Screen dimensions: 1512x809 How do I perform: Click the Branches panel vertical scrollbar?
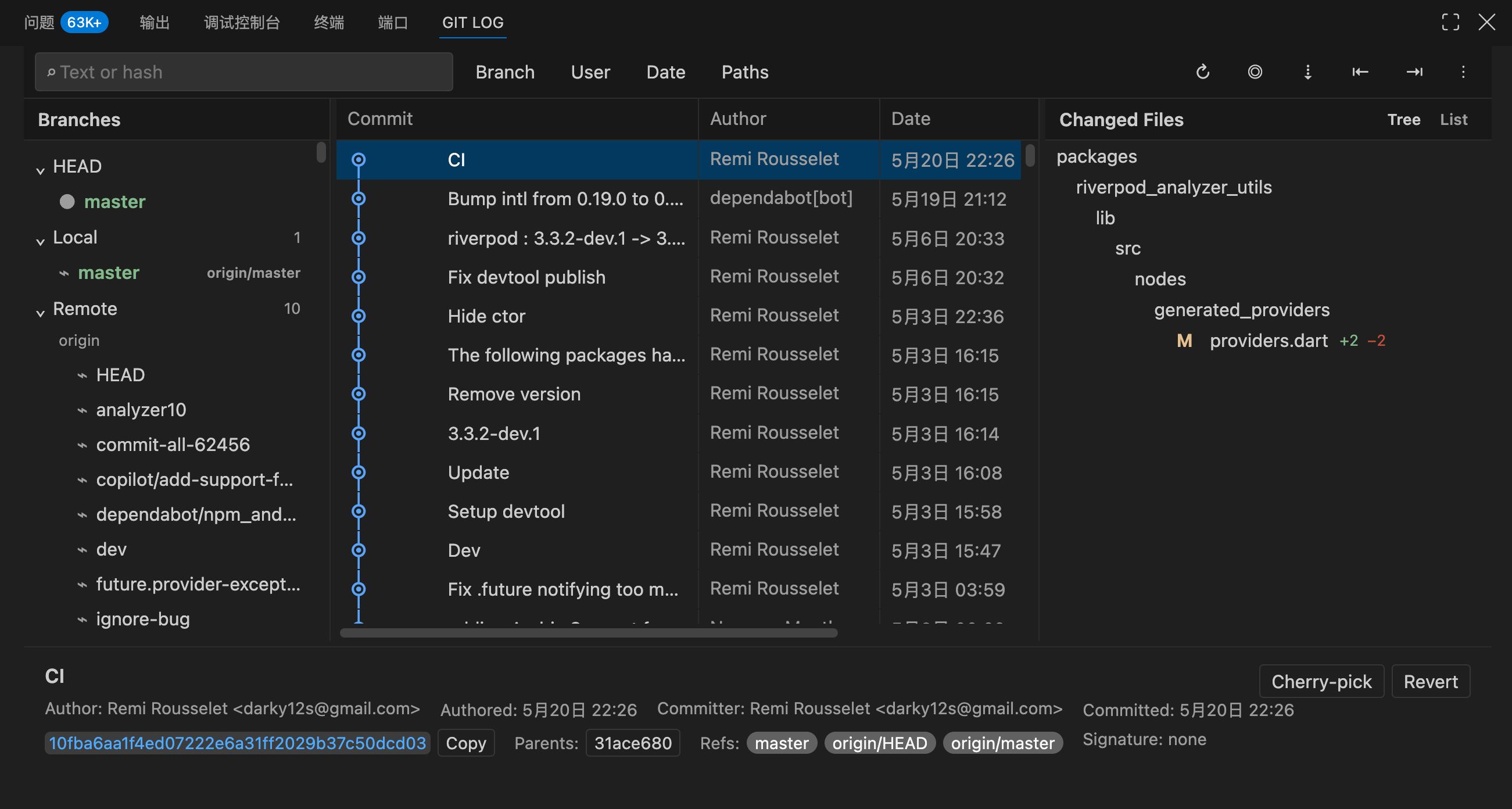[321, 152]
